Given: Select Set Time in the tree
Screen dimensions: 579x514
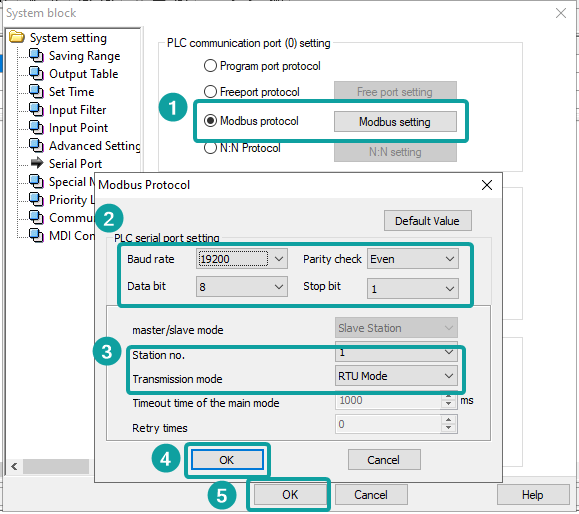Looking at the screenshot, I should 72,92.
